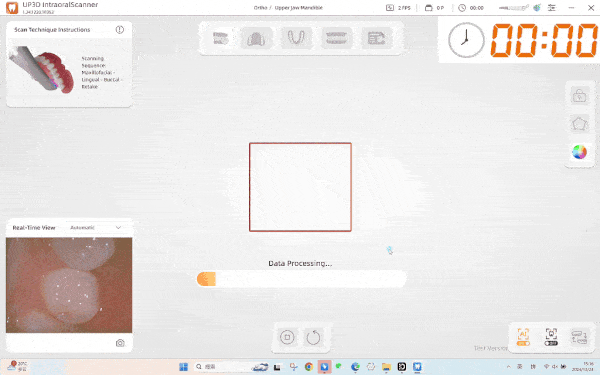
Task: Toggle the tooth focus frame switch
Action: (551, 337)
